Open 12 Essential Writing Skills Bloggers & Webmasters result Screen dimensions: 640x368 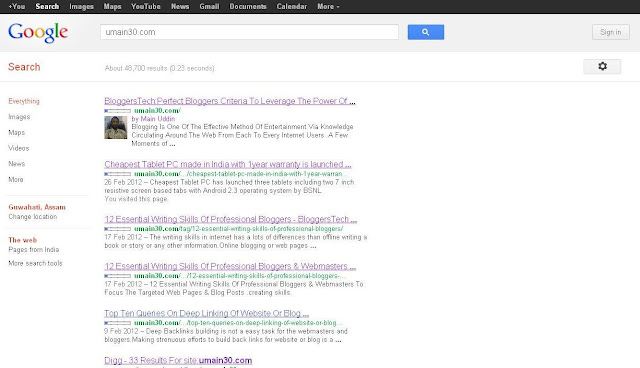230,266
